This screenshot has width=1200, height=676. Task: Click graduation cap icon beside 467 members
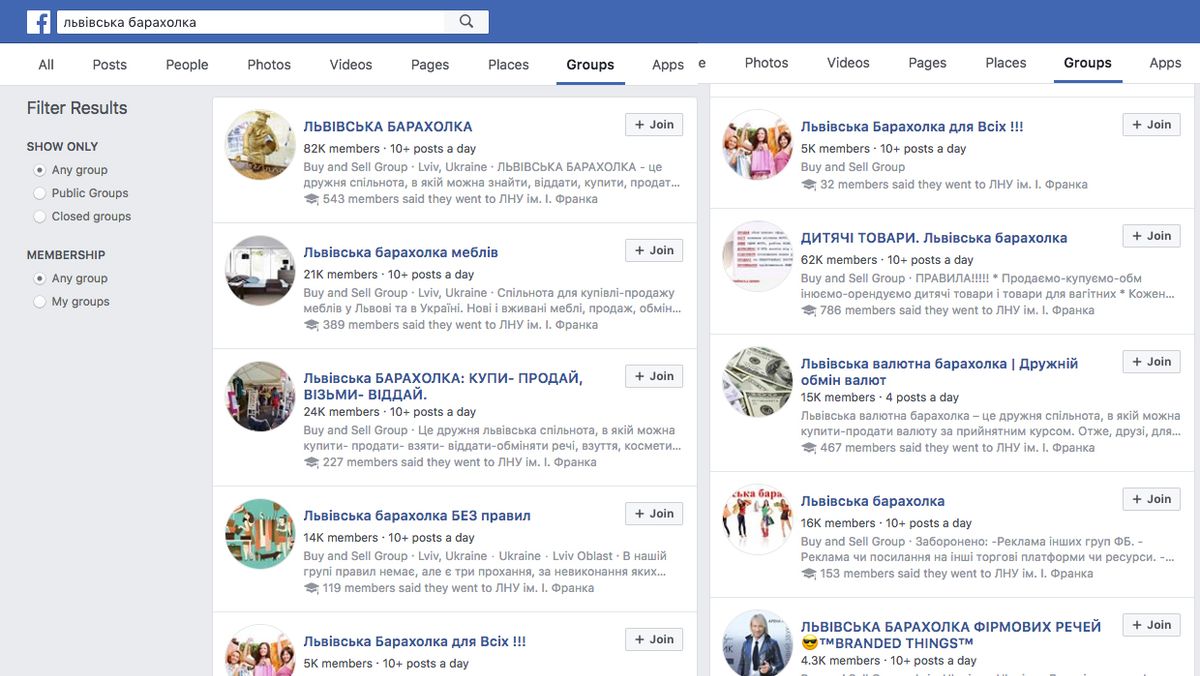tap(808, 448)
